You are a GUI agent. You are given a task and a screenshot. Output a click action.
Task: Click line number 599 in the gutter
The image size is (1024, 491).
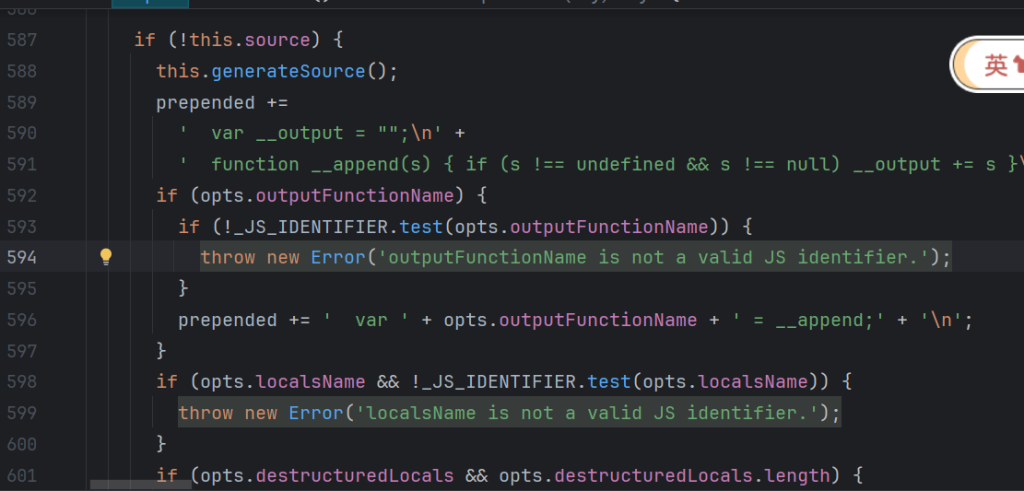click(x=22, y=413)
